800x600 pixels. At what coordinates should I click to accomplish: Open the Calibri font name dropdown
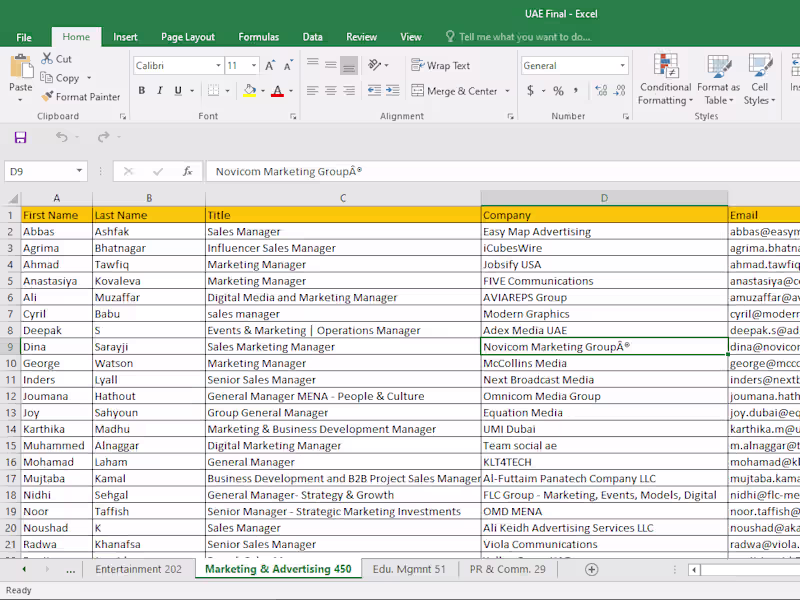[218, 66]
